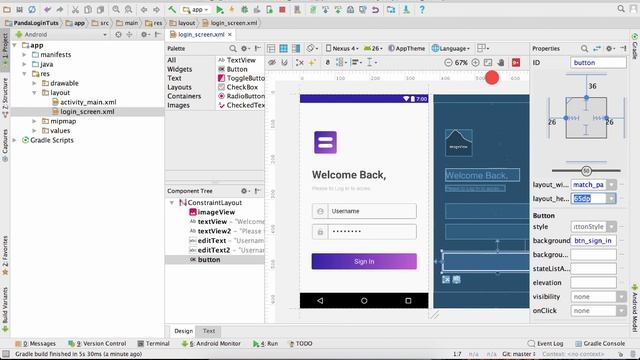Open layout_width match_parent dropdown arrow

click(611, 185)
